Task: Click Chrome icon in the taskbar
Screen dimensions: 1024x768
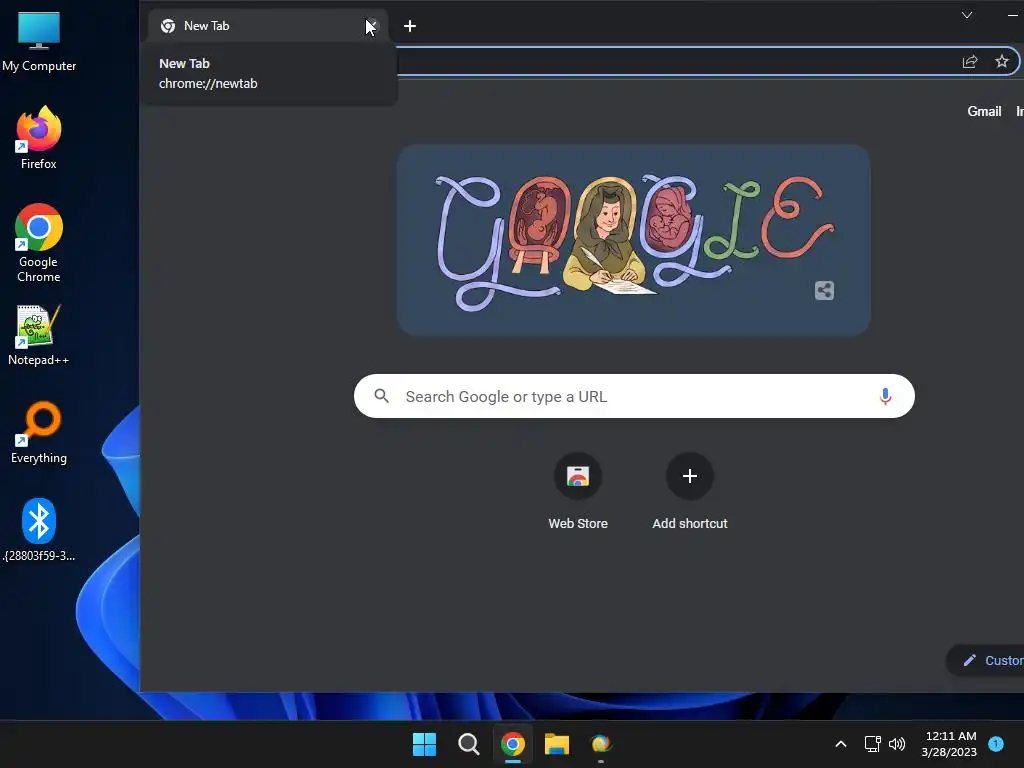Action: [x=513, y=744]
